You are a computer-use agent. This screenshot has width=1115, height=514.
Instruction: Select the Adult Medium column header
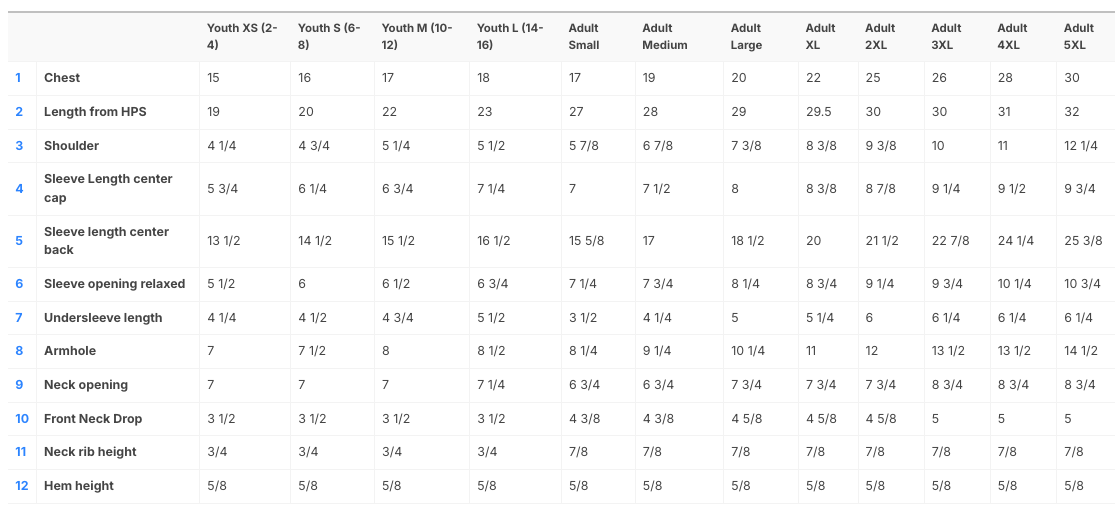(664, 37)
